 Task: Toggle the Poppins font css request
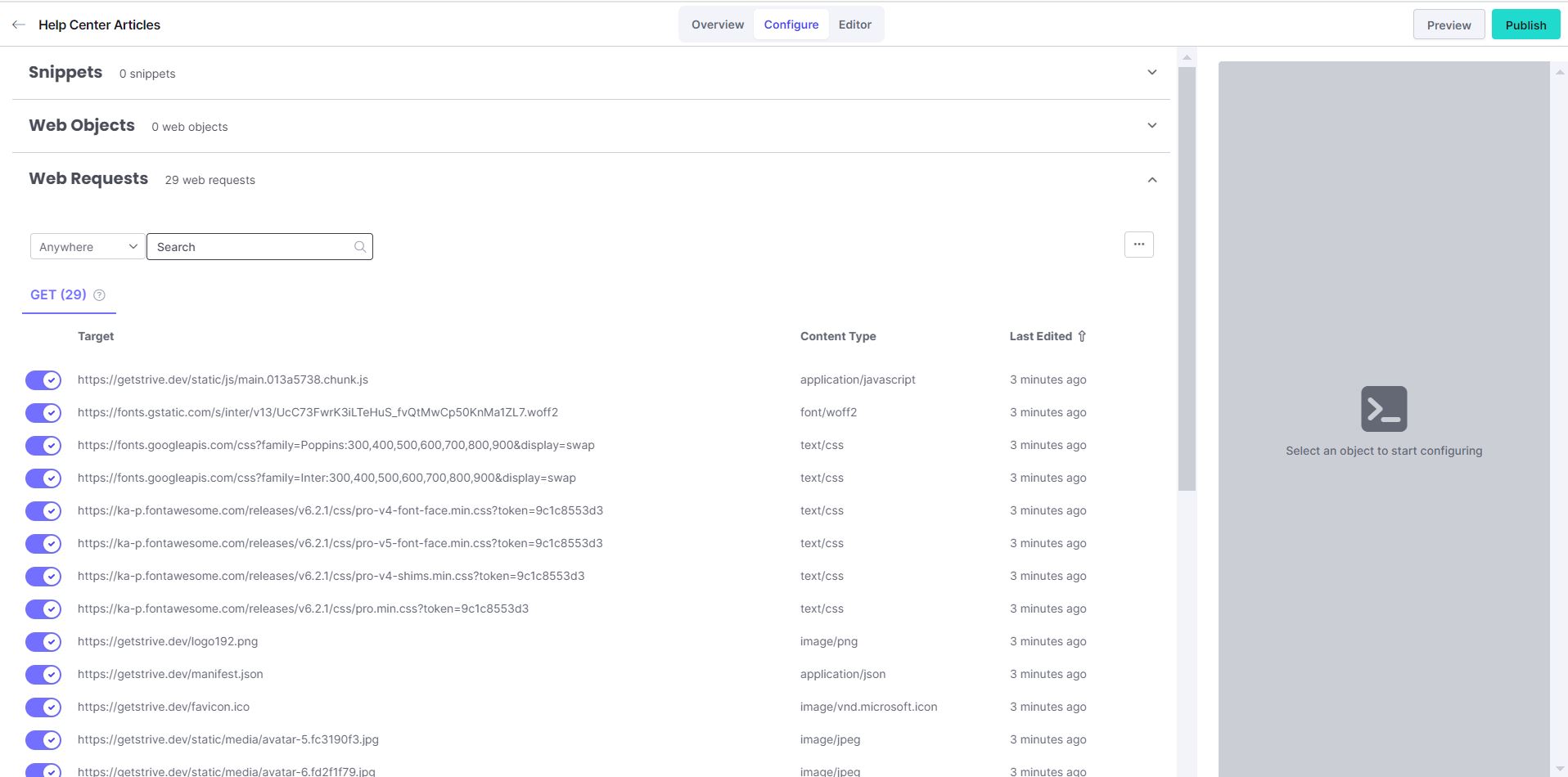(x=43, y=446)
